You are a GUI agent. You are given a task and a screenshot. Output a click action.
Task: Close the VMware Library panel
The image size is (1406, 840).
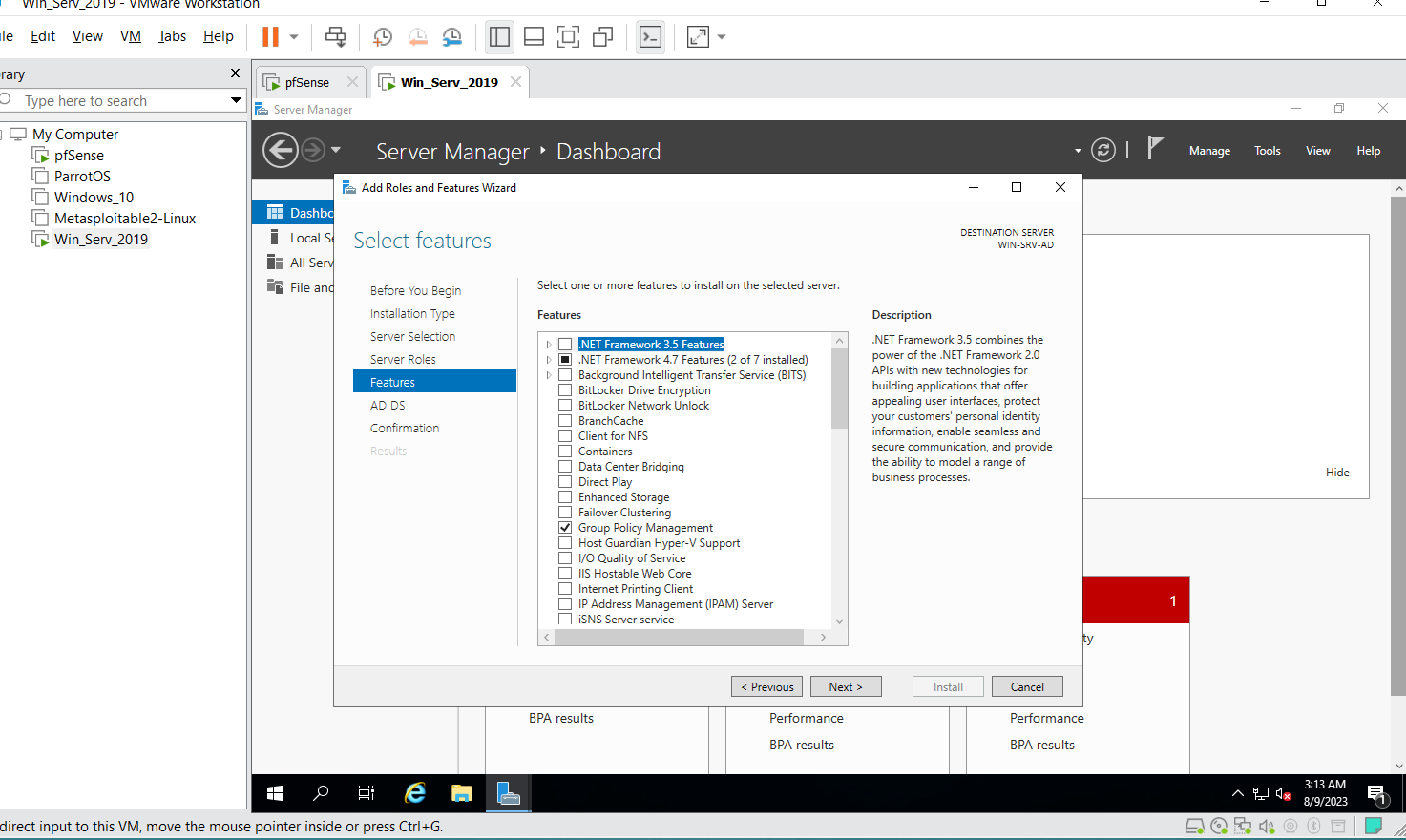[236, 73]
